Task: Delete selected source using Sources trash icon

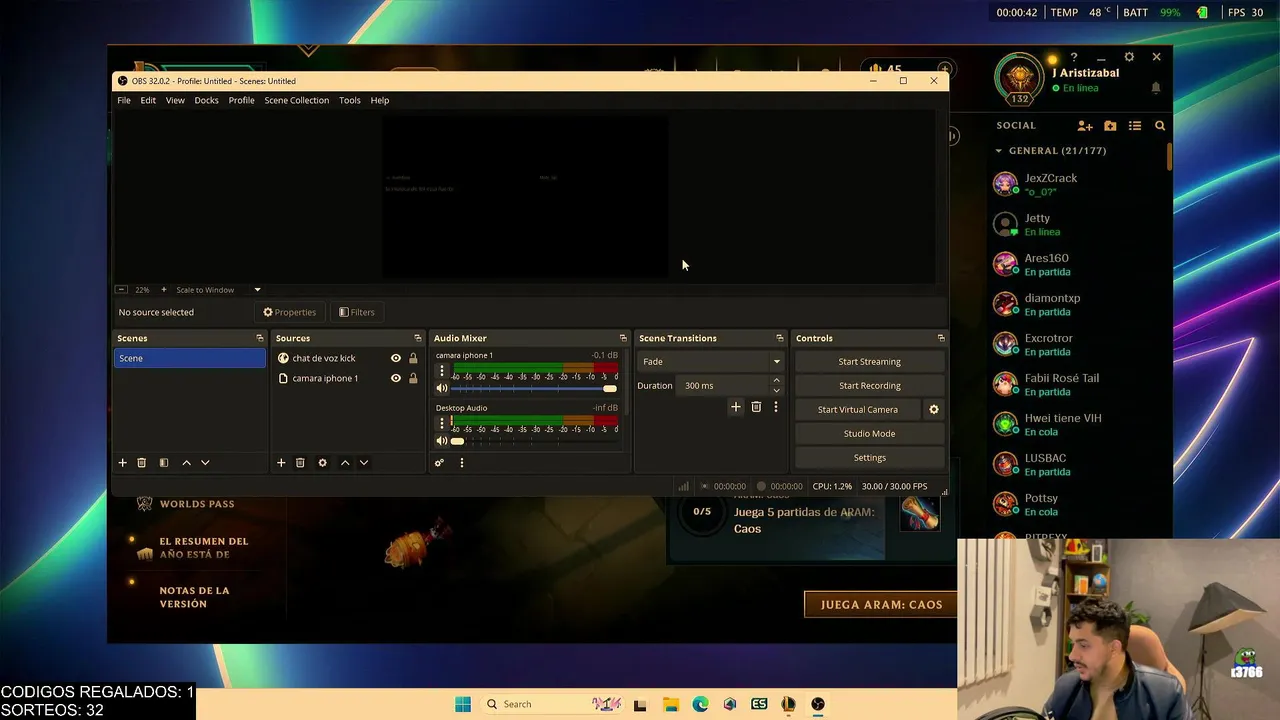Action: (300, 463)
